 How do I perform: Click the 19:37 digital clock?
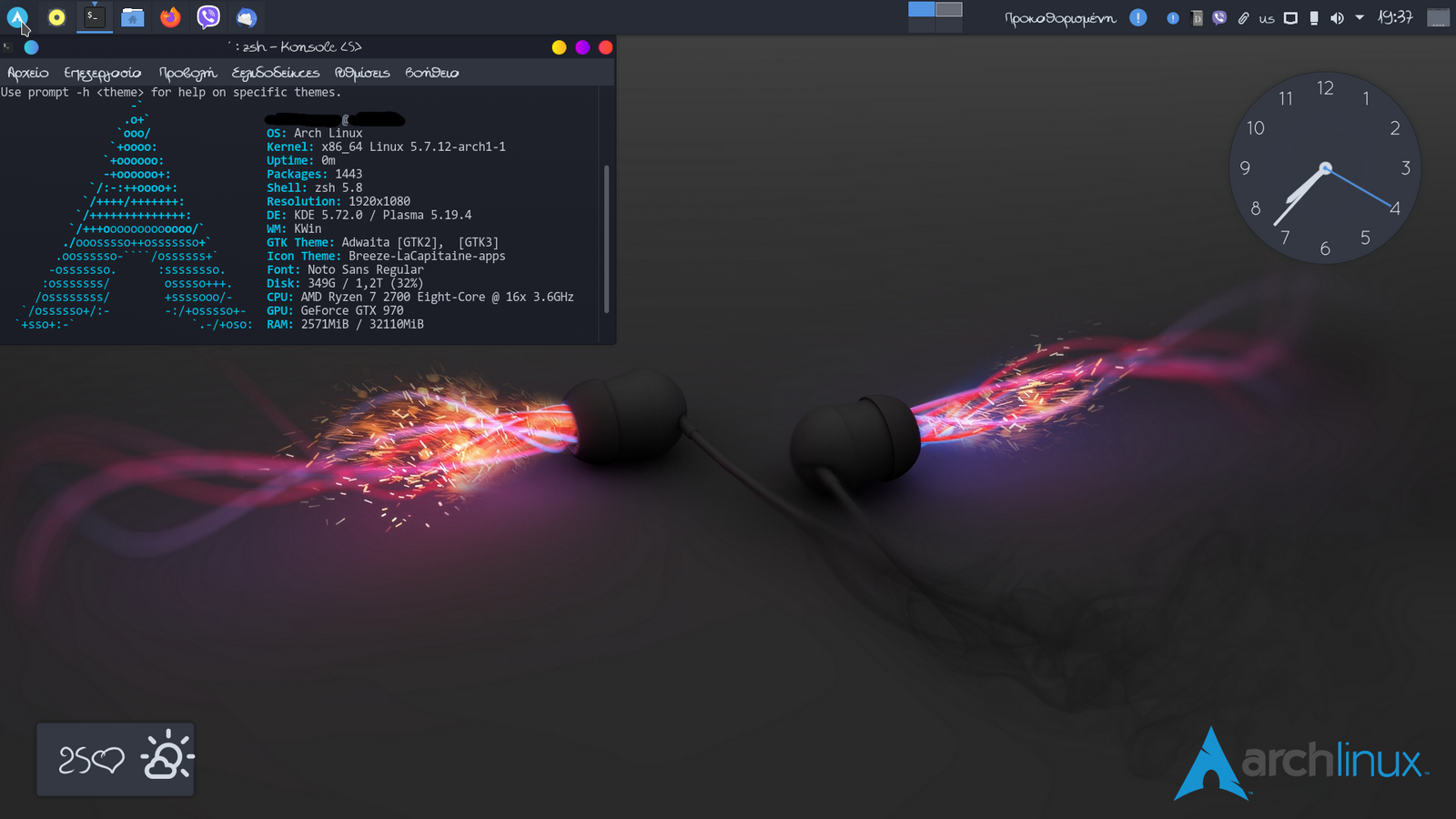[1395, 17]
